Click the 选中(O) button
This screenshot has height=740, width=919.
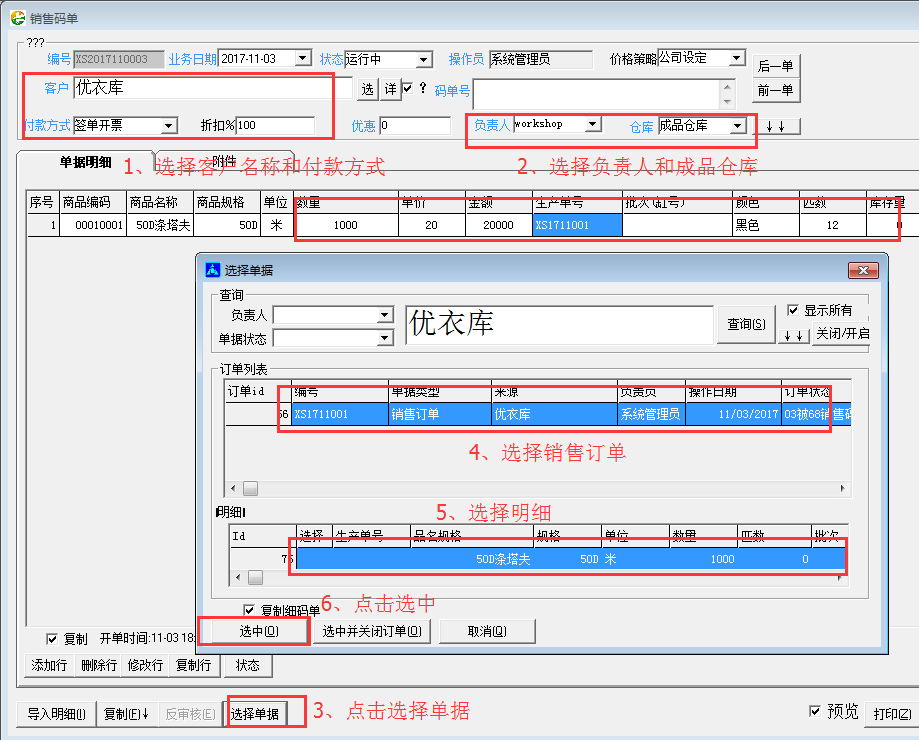coord(259,631)
